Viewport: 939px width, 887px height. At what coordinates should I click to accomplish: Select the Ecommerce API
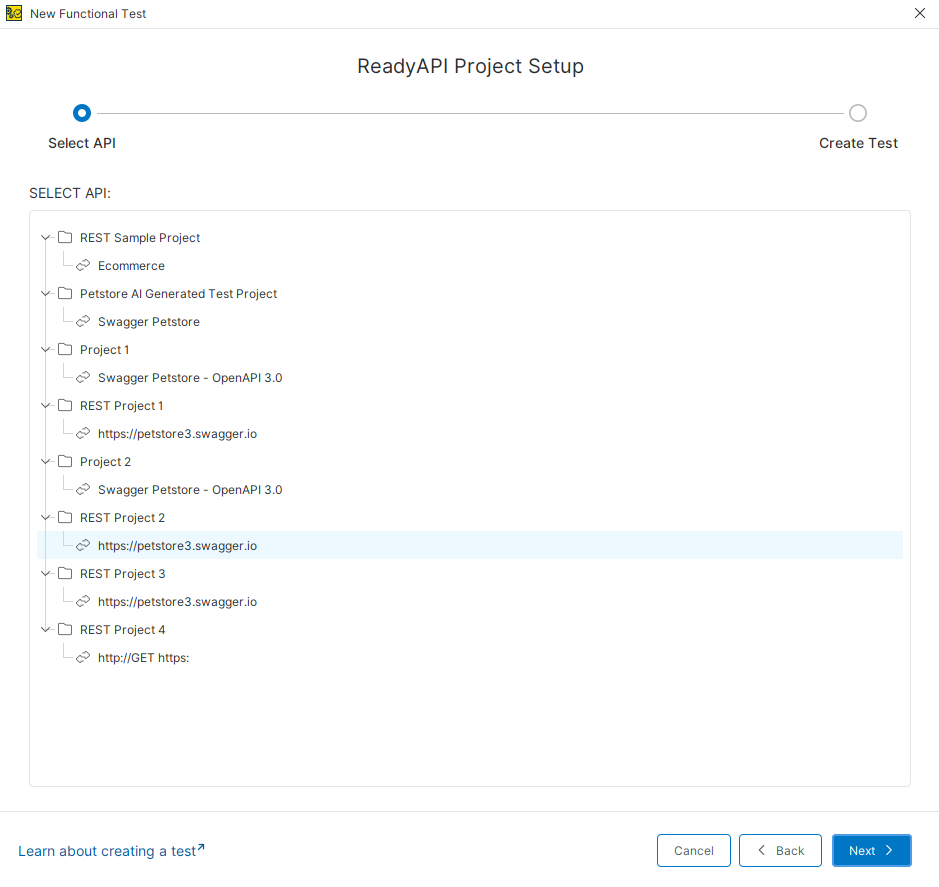coord(131,265)
